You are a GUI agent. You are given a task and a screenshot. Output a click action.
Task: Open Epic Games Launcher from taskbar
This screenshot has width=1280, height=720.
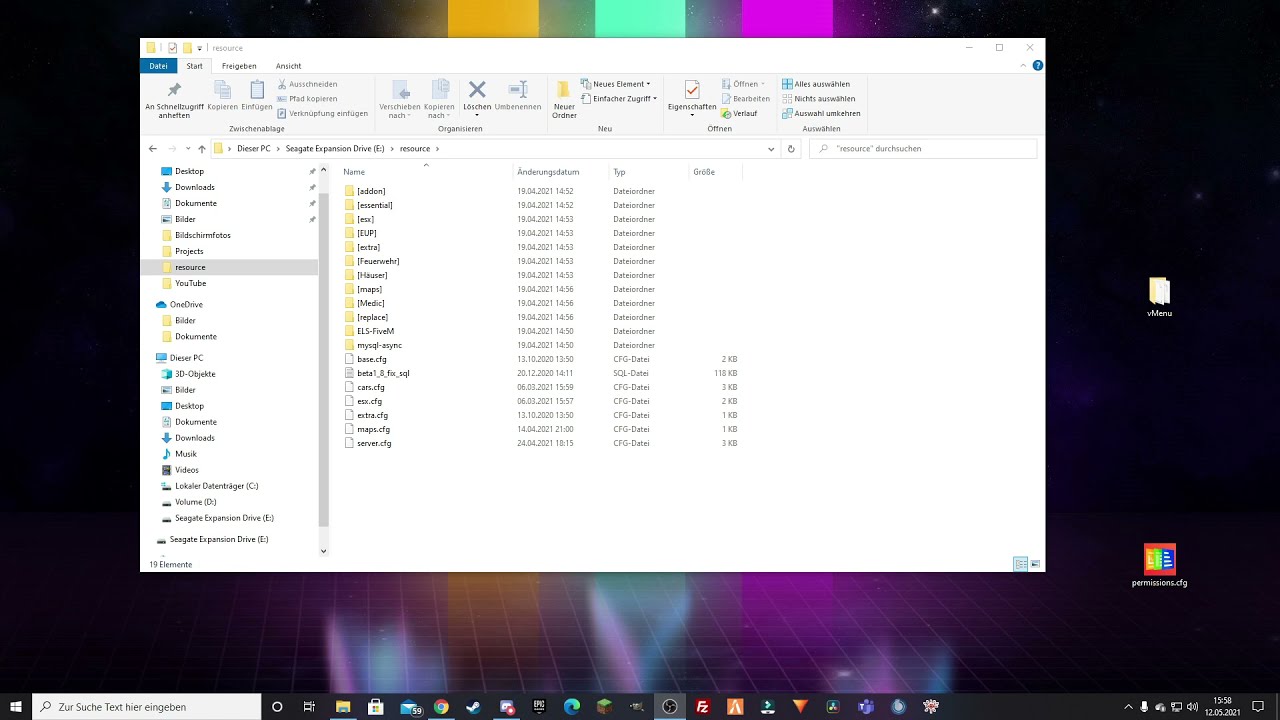pyautogui.click(x=539, y=707)
